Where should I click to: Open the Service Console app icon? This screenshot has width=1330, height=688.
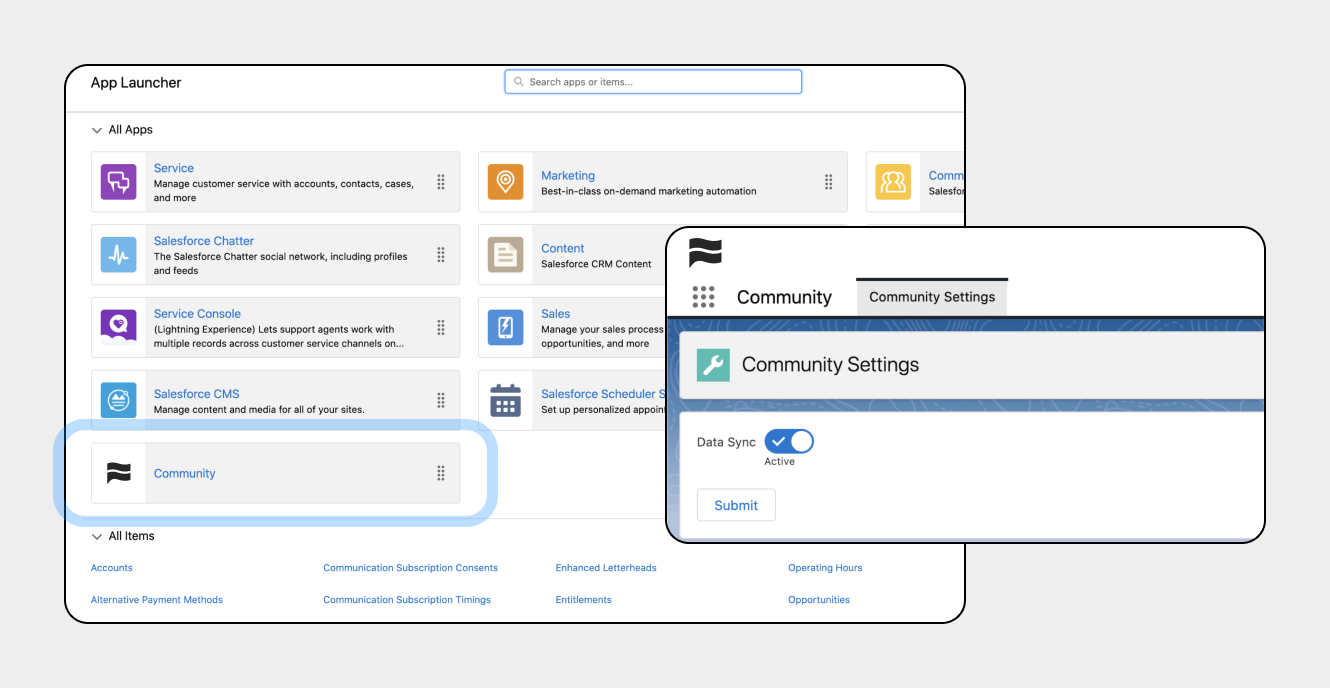point(118,327)
